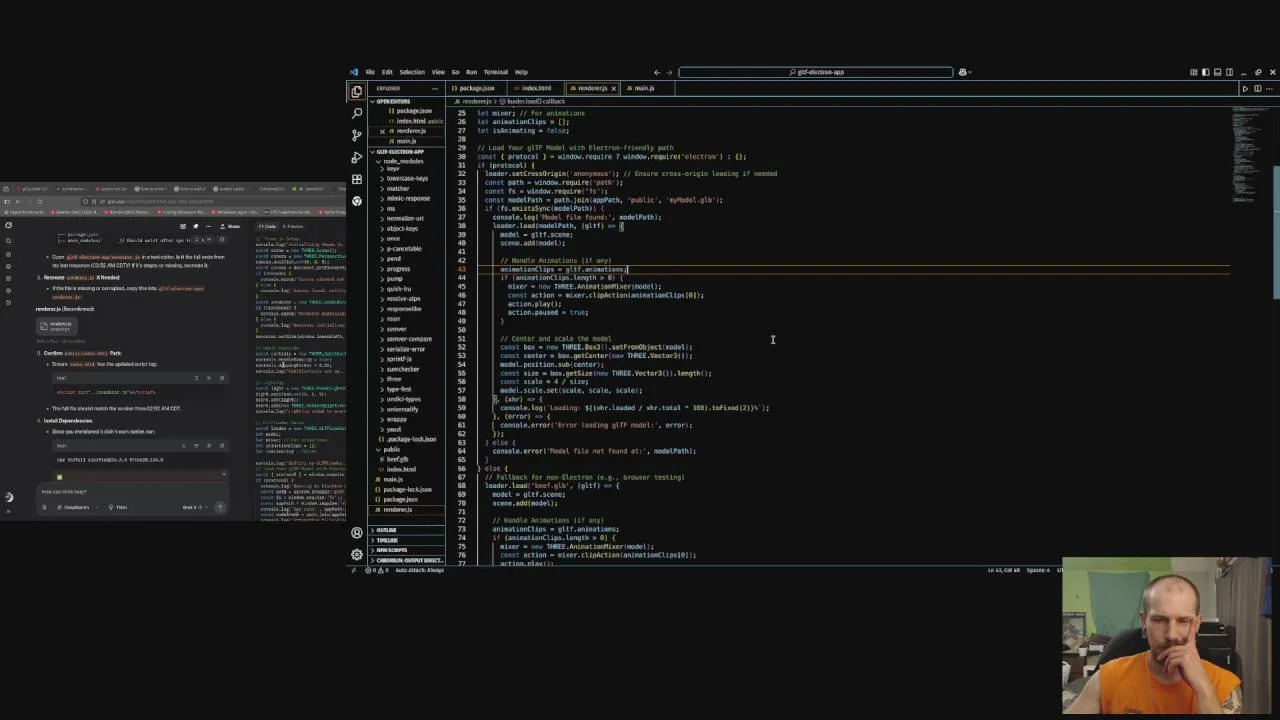Open the Edit menu

coord(387,72)
